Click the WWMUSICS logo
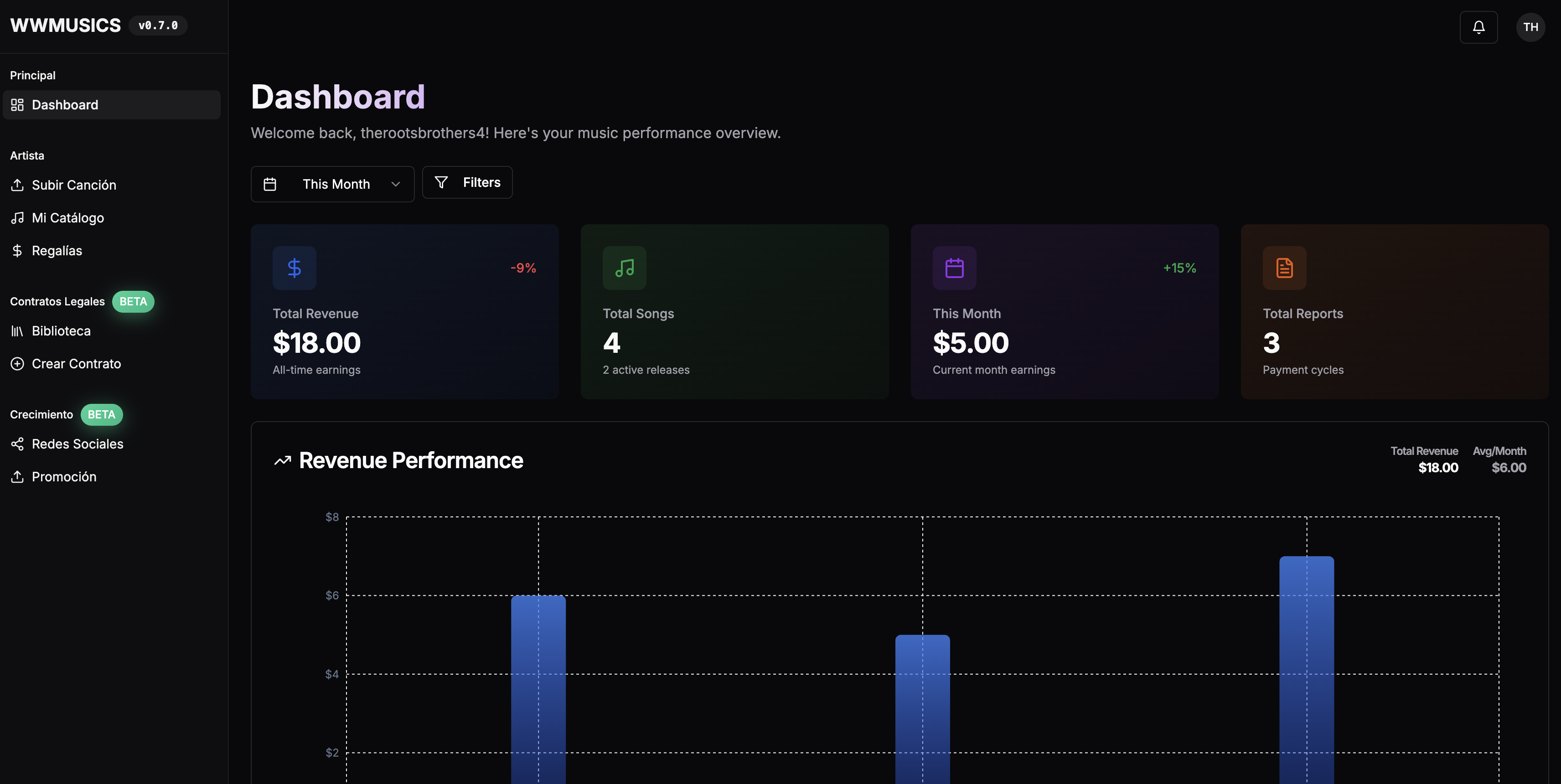Viewport: 1561px width, 784px height. click(65, 25)
